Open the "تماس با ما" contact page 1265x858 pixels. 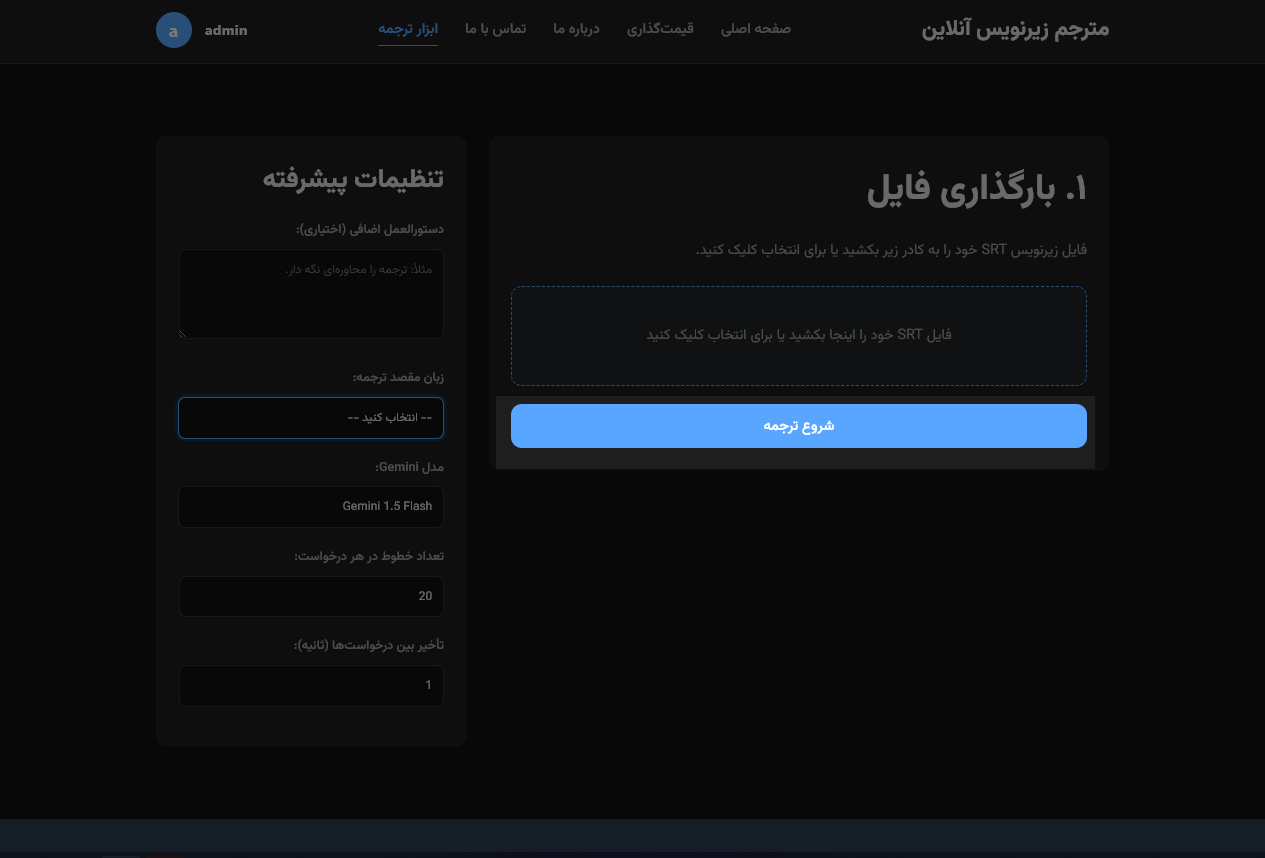coord(495,29)
